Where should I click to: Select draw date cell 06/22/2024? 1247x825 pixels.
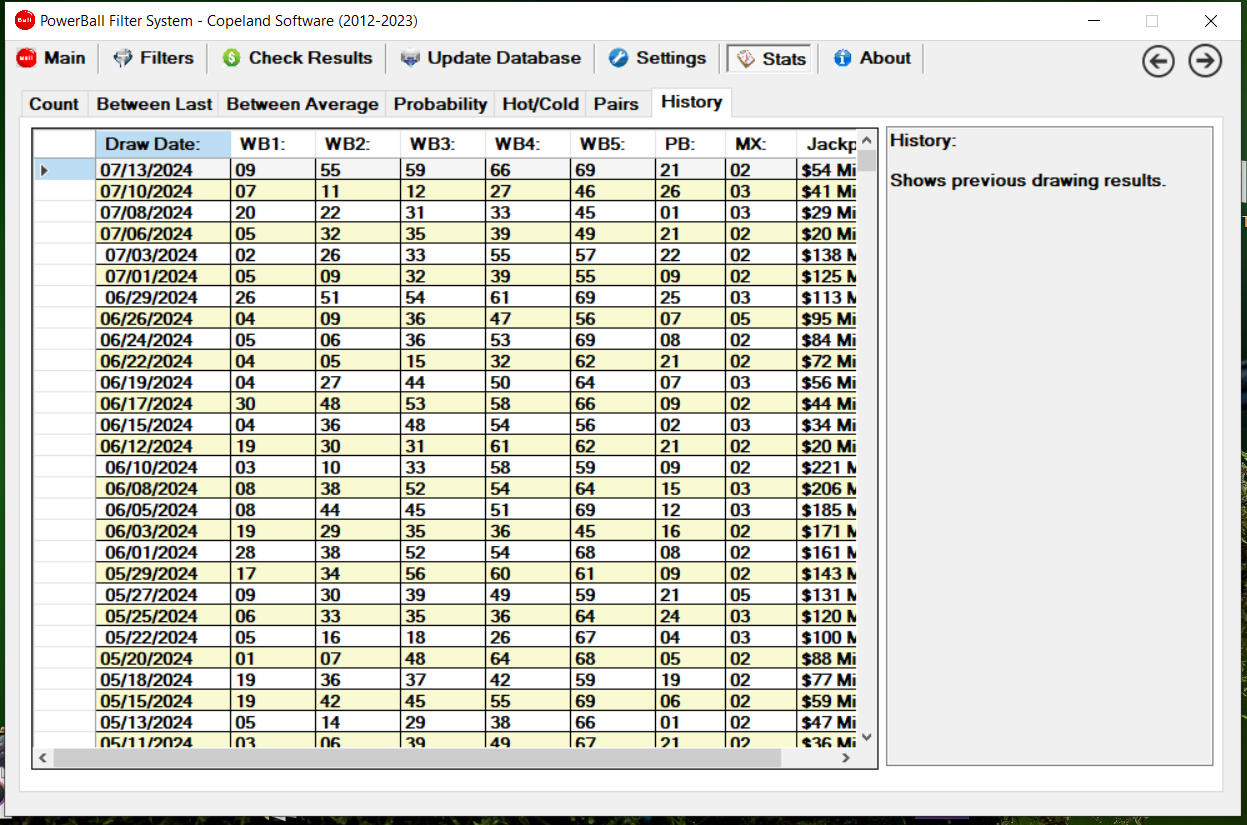[x=163, y=361]
